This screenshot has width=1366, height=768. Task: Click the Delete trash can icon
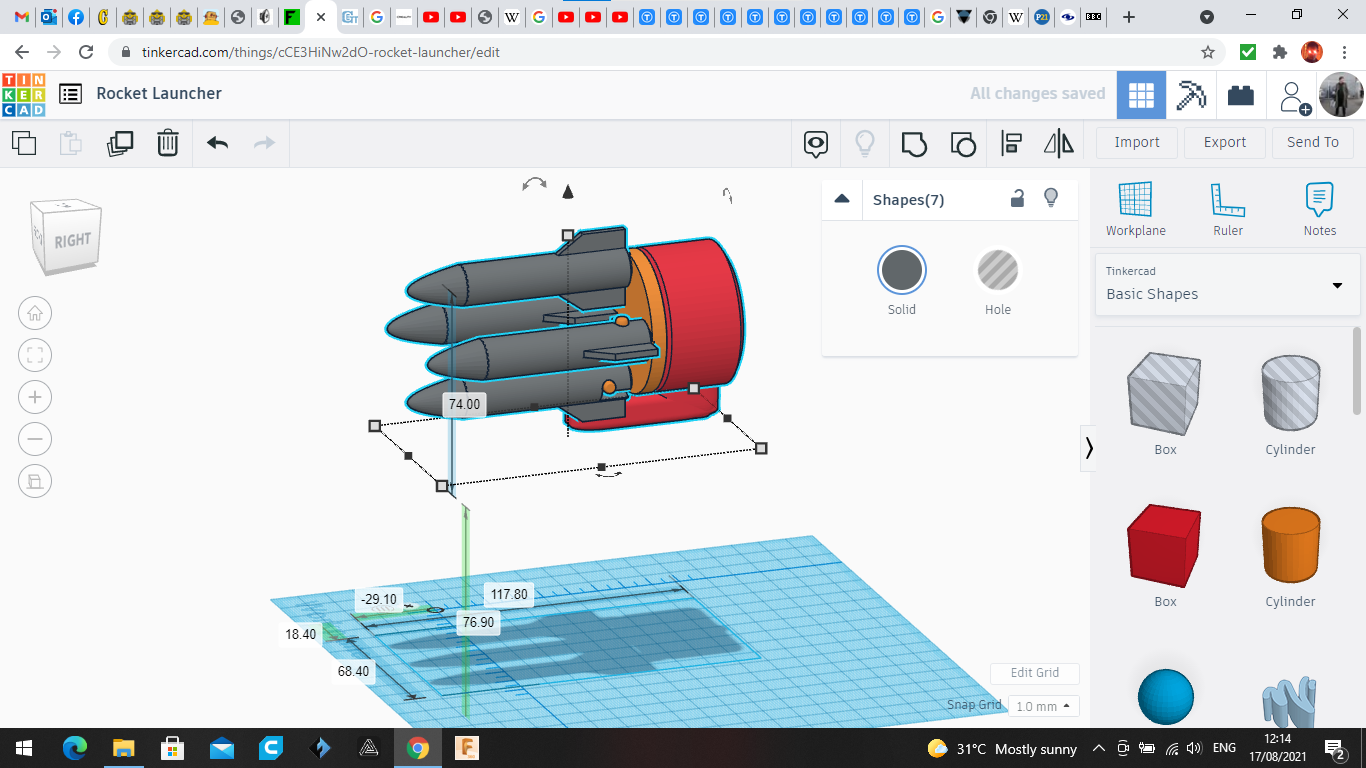click(168, 143)
